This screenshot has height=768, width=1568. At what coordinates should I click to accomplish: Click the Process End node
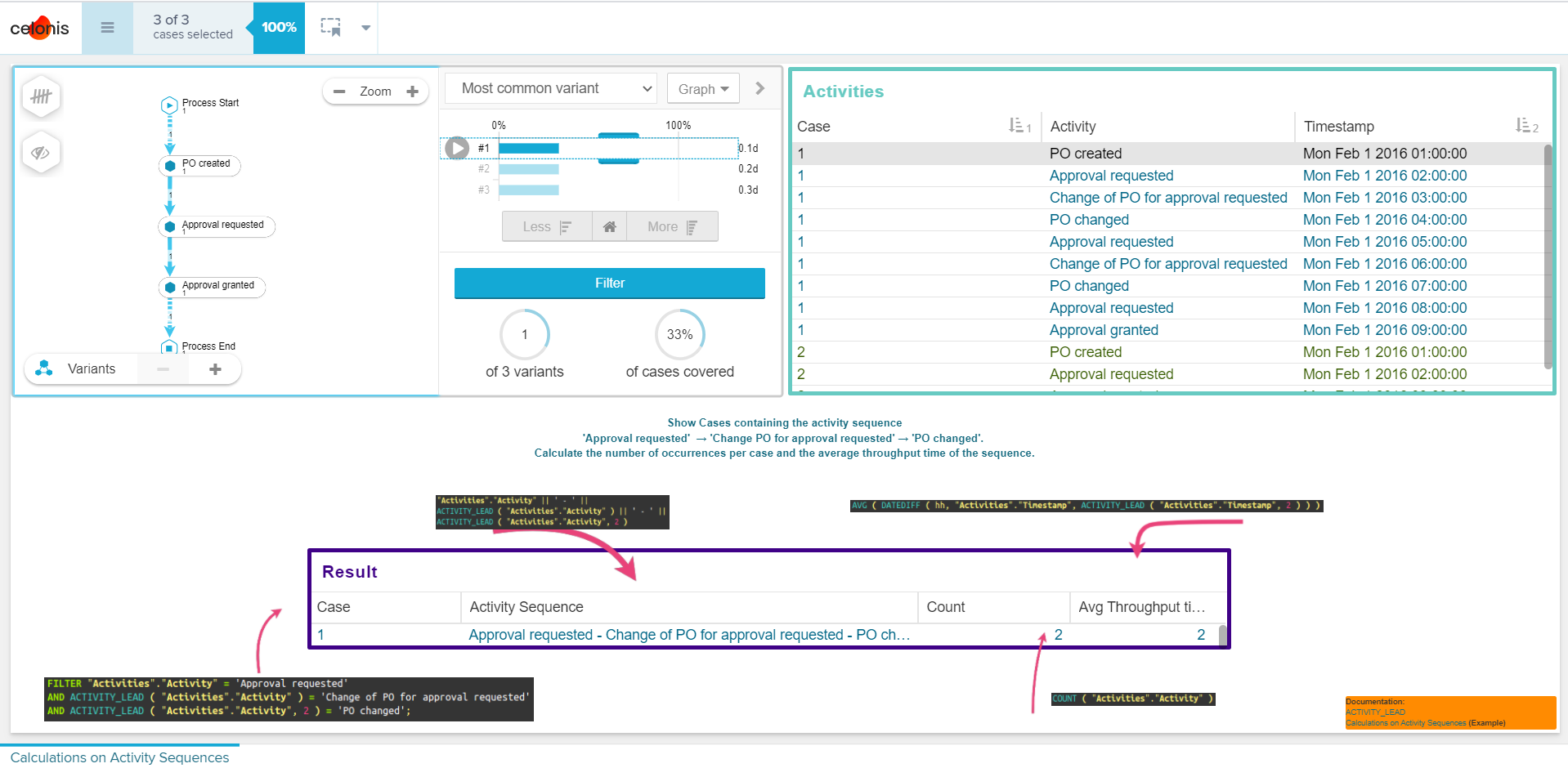pyautogui.click(x=169, y=348)
